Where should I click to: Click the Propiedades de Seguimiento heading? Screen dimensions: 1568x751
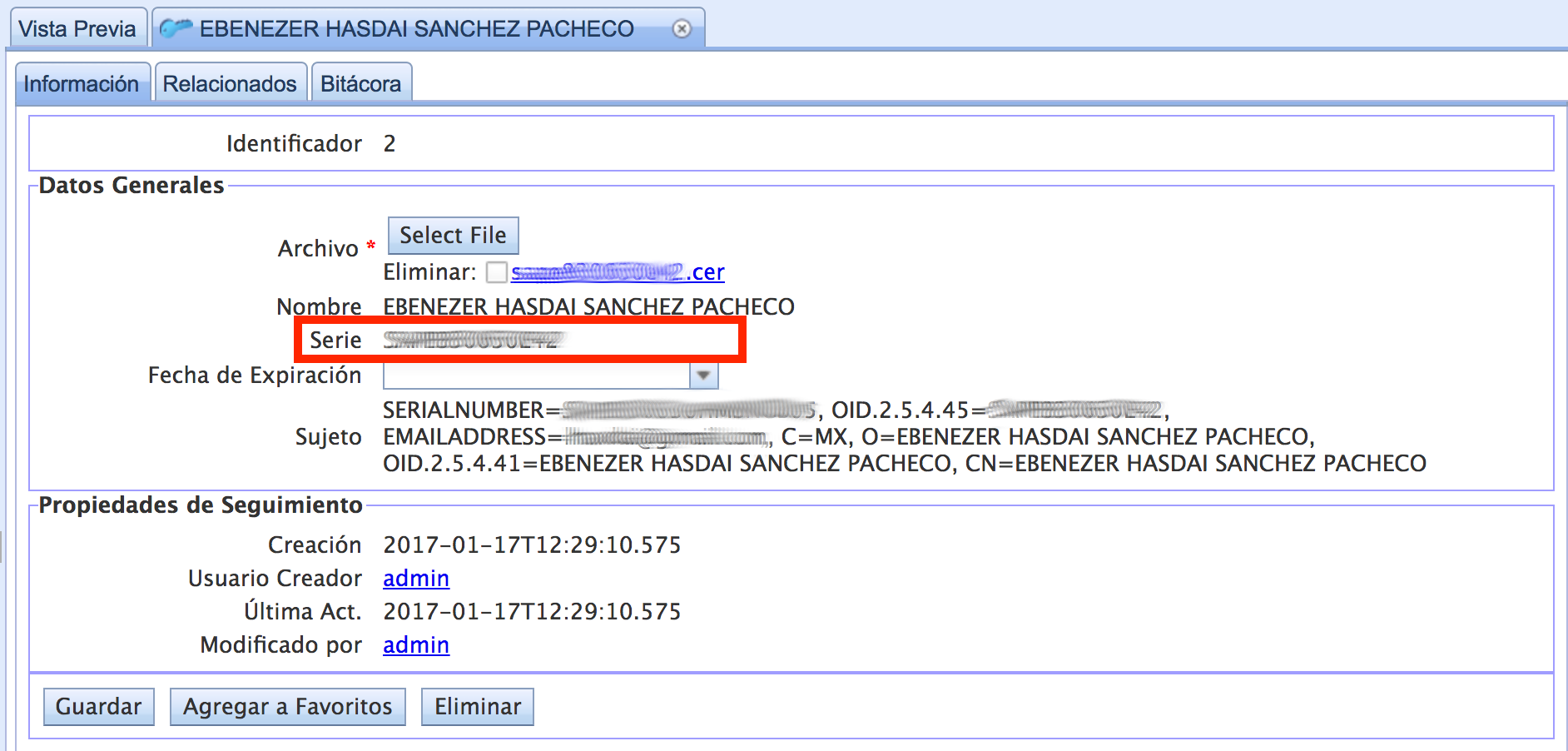[x=201, y=505]
